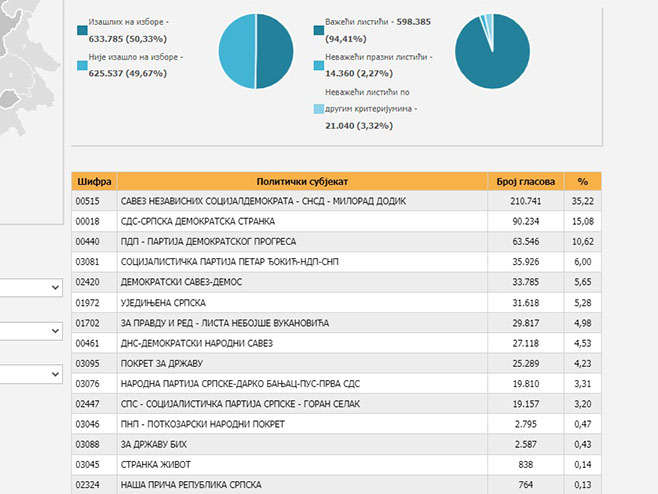Click the '%' column header
Screen dimensions: 658x494
(582, 181)
